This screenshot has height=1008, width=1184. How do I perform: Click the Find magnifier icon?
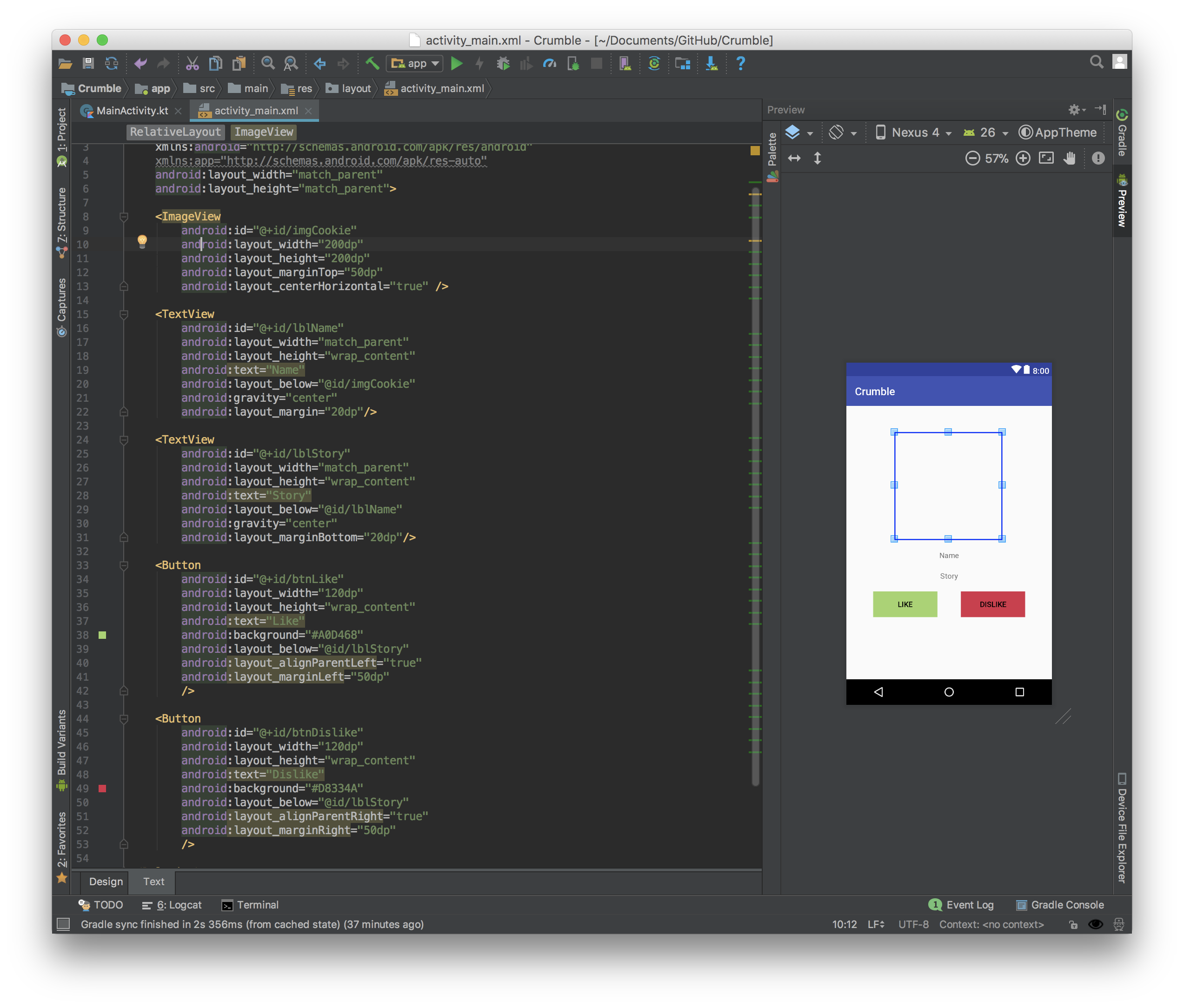pyautogui.click(x=267, y=63)
